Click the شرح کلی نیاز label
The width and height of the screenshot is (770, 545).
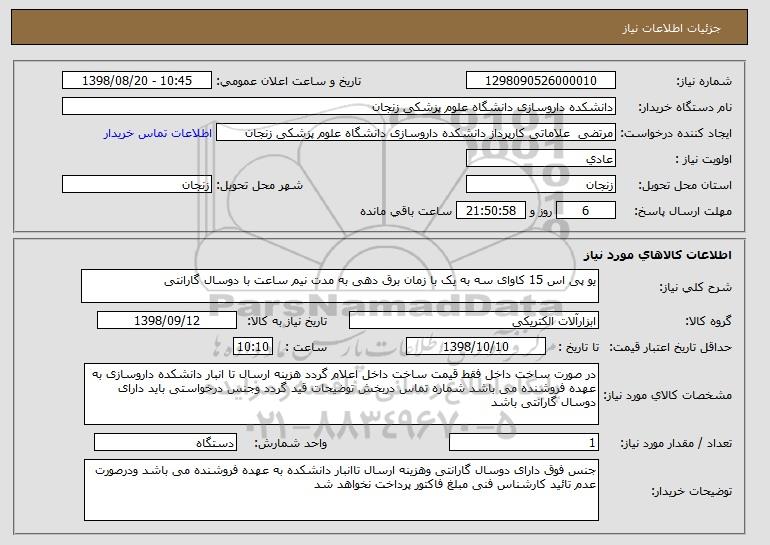click(x=695, y=288)
